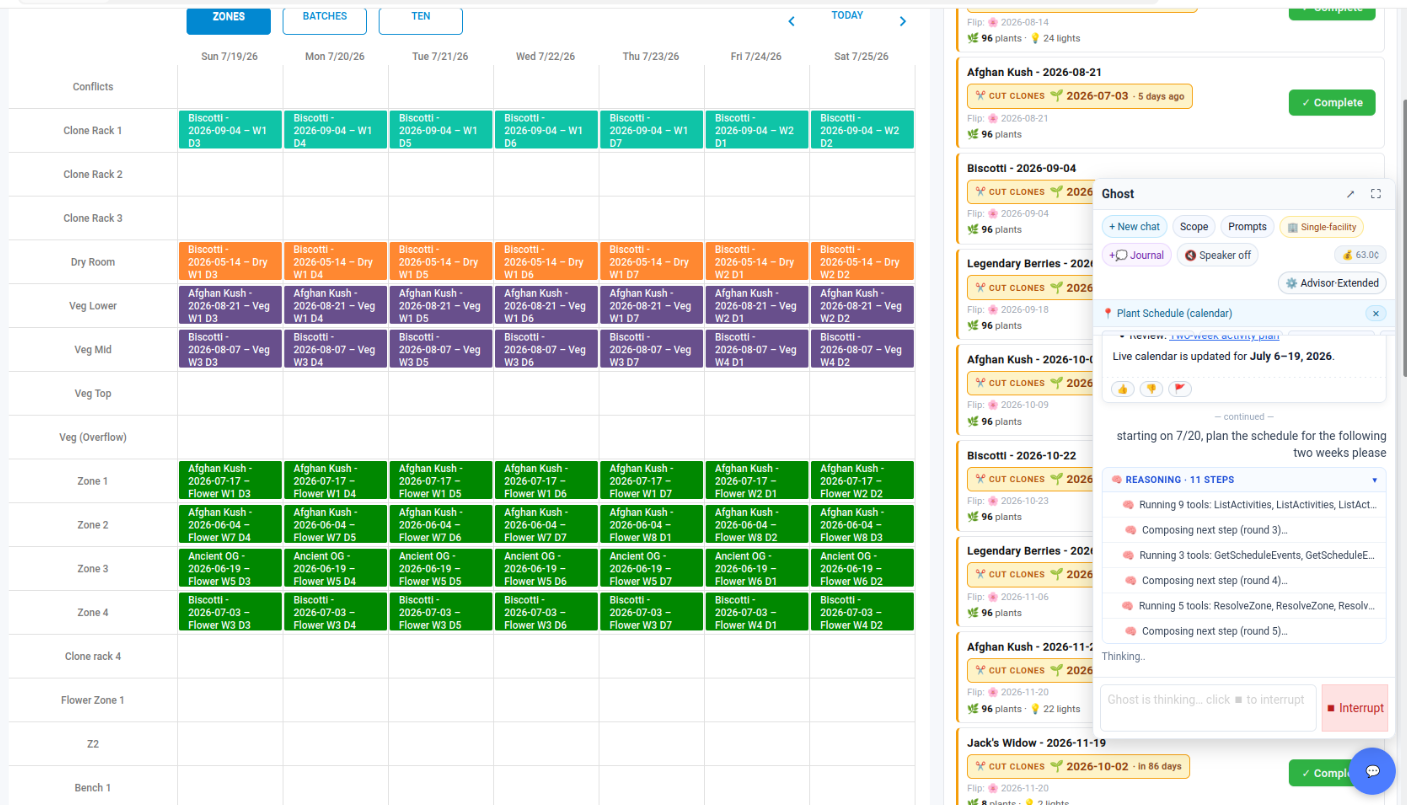
Task: Mark Afghan Kush 2026-08-21 task Complete
Action: [x=1332, y=103]
